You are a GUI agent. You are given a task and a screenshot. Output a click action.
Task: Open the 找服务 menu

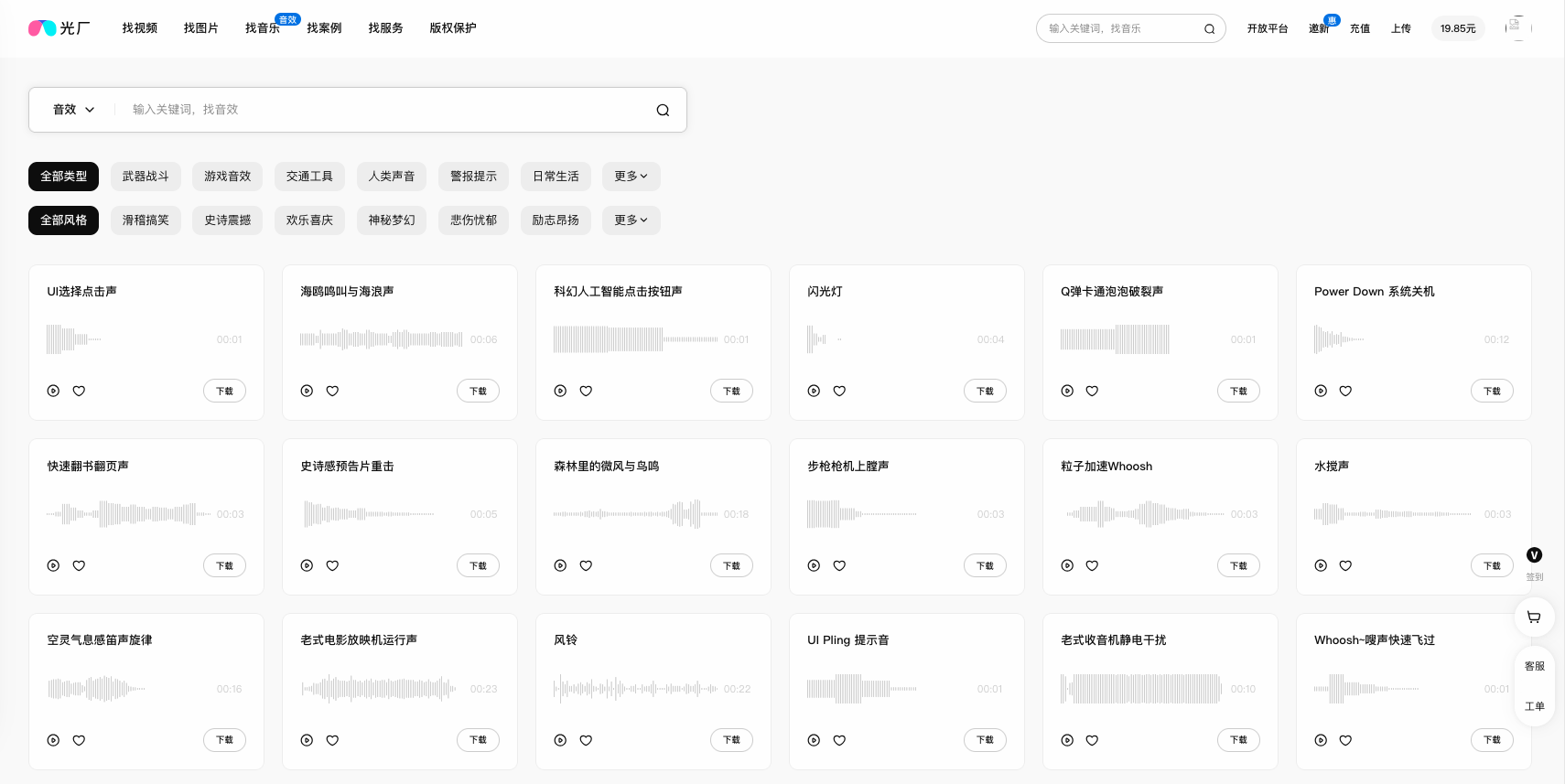[x=385, y=28]
